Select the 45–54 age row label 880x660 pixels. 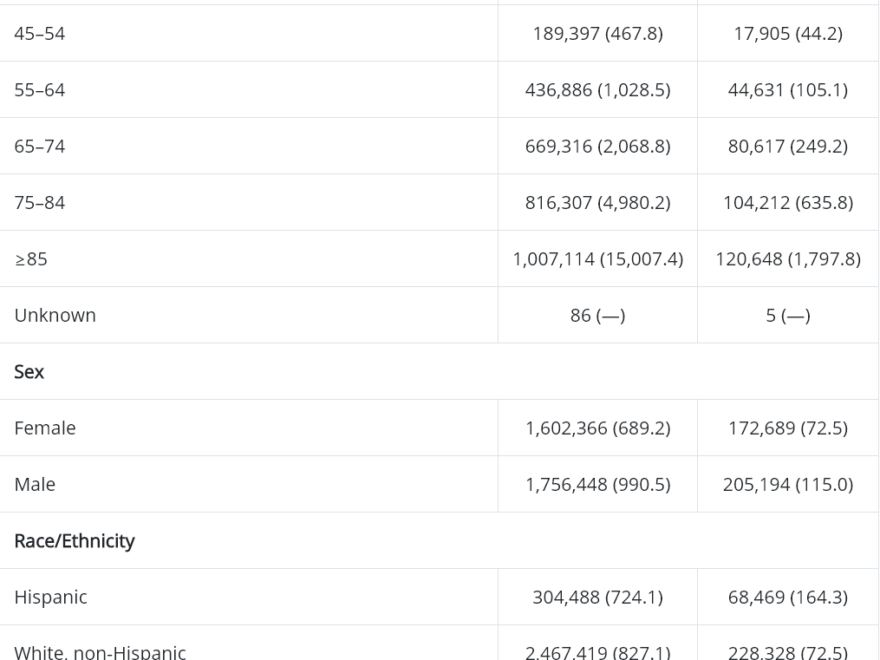[x=39, y=34]
